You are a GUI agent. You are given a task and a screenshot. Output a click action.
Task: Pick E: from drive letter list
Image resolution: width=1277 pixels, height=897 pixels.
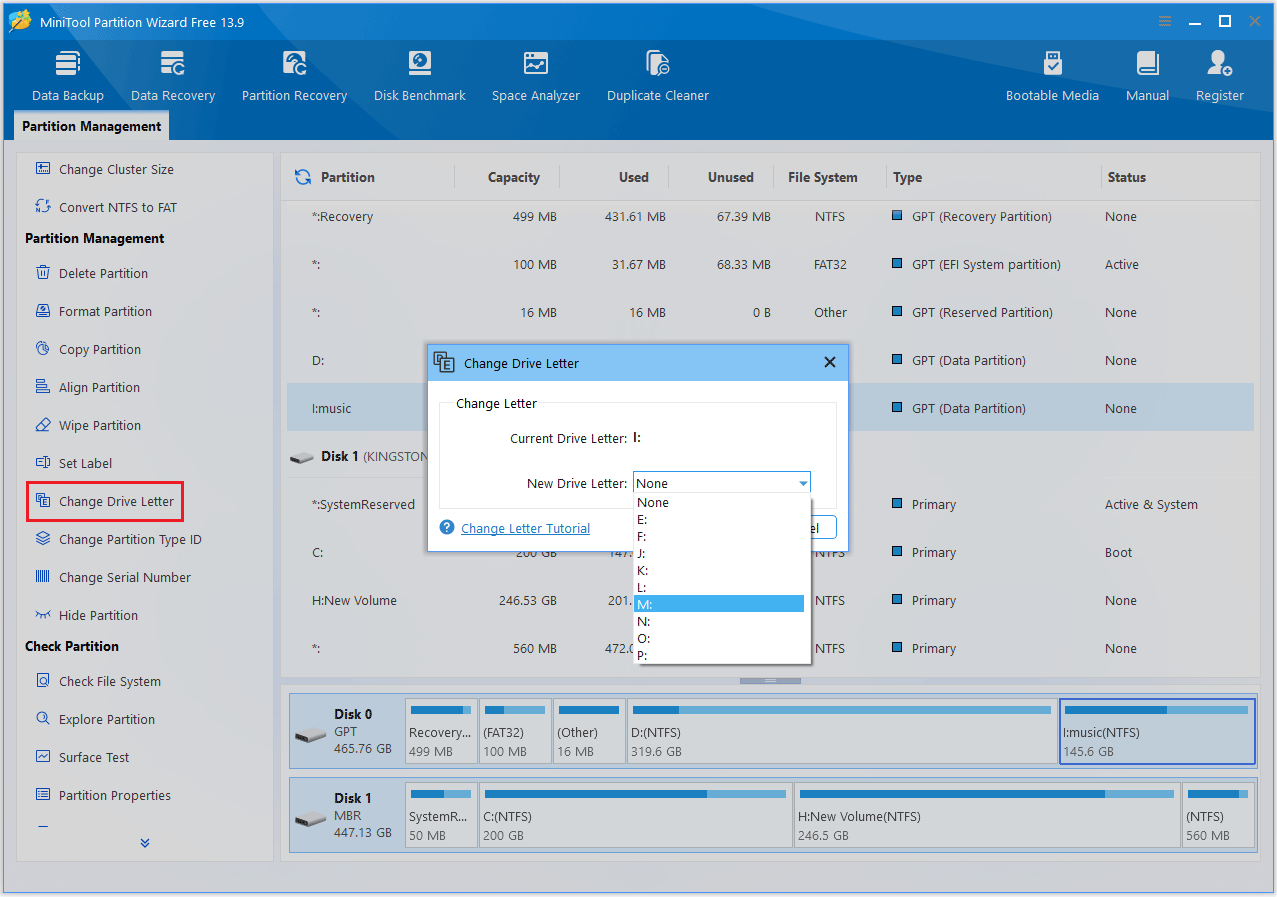719,520
